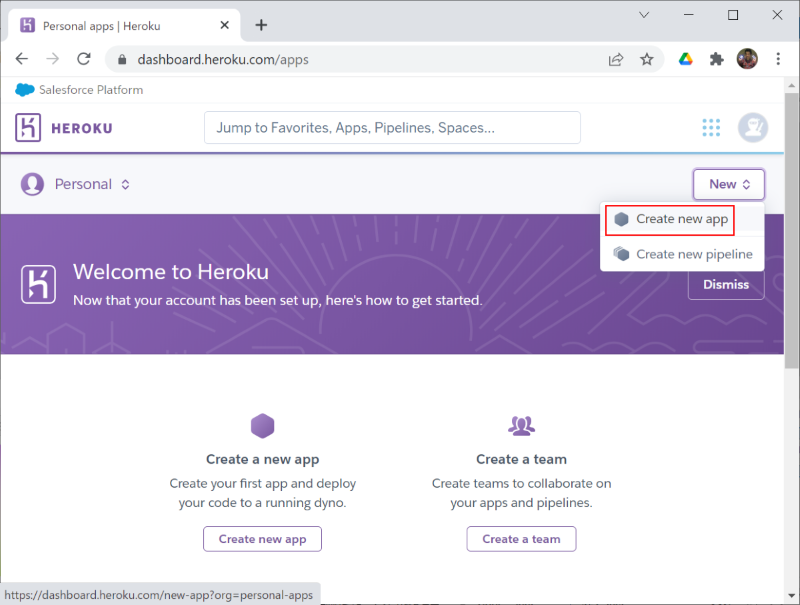Open the Chrome profile picture
The image size is (800, 605).
coord(747,59)
